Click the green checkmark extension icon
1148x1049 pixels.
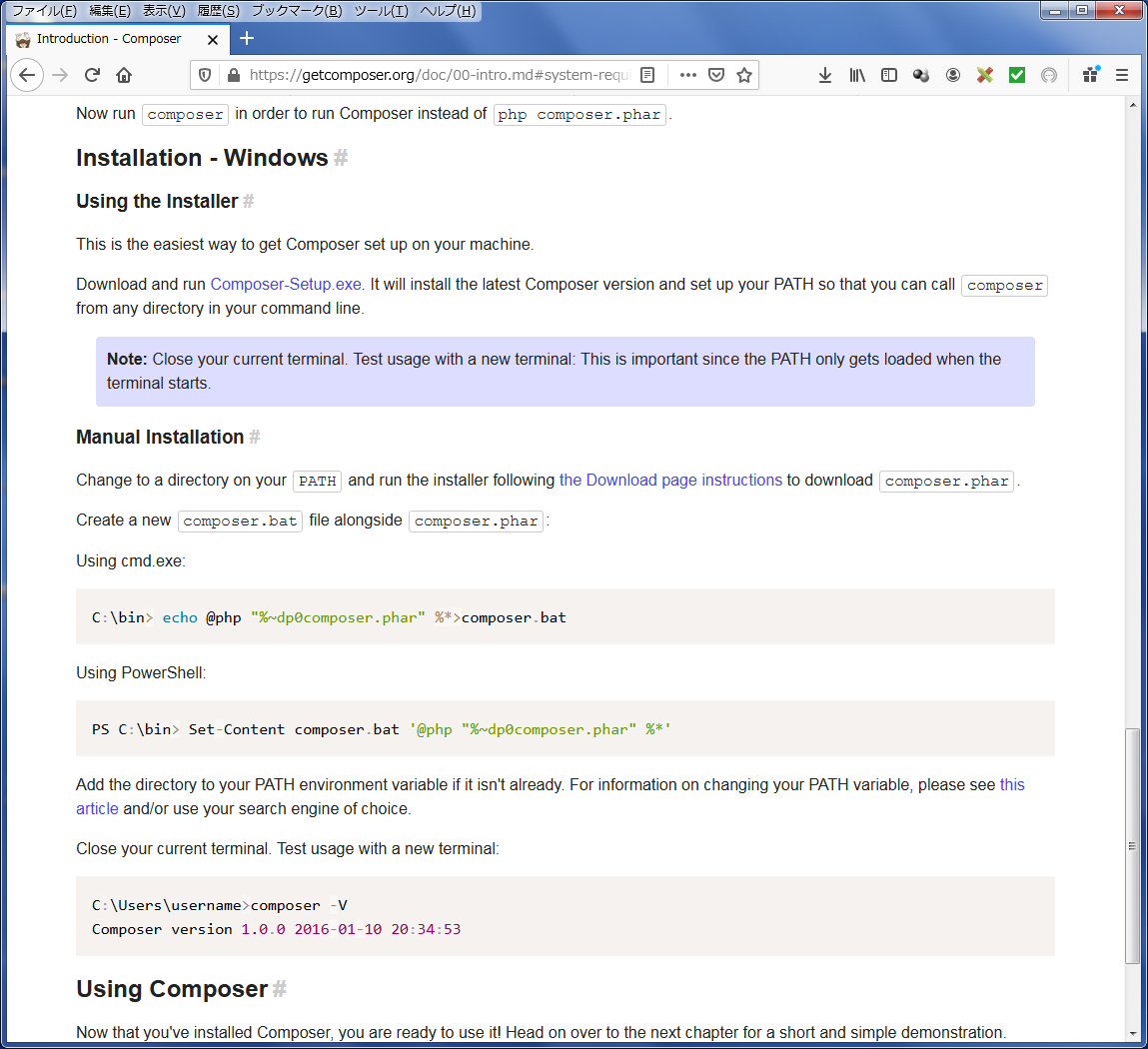(1017, 75)
